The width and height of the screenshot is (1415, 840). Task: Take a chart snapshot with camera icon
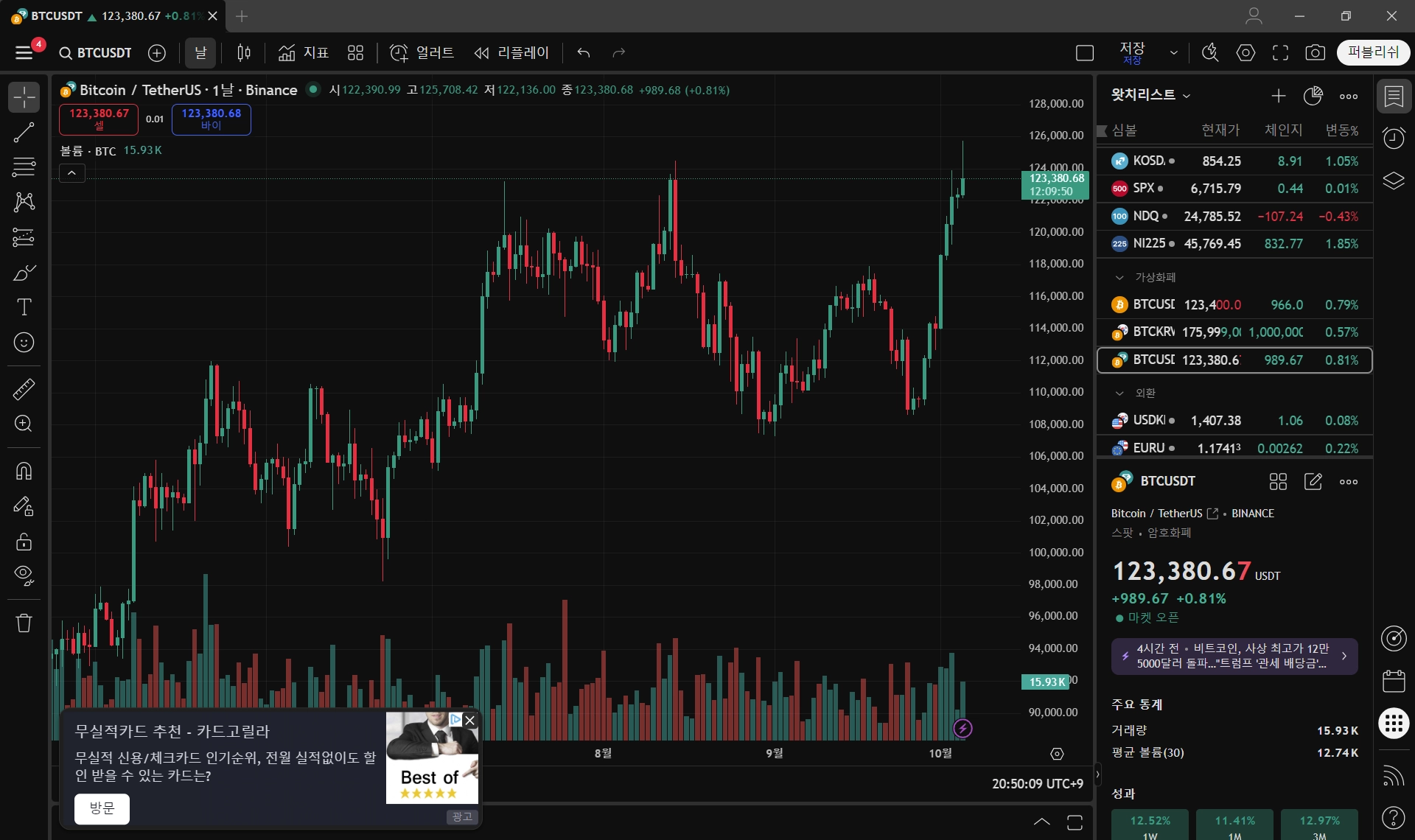pos(1315,52)
